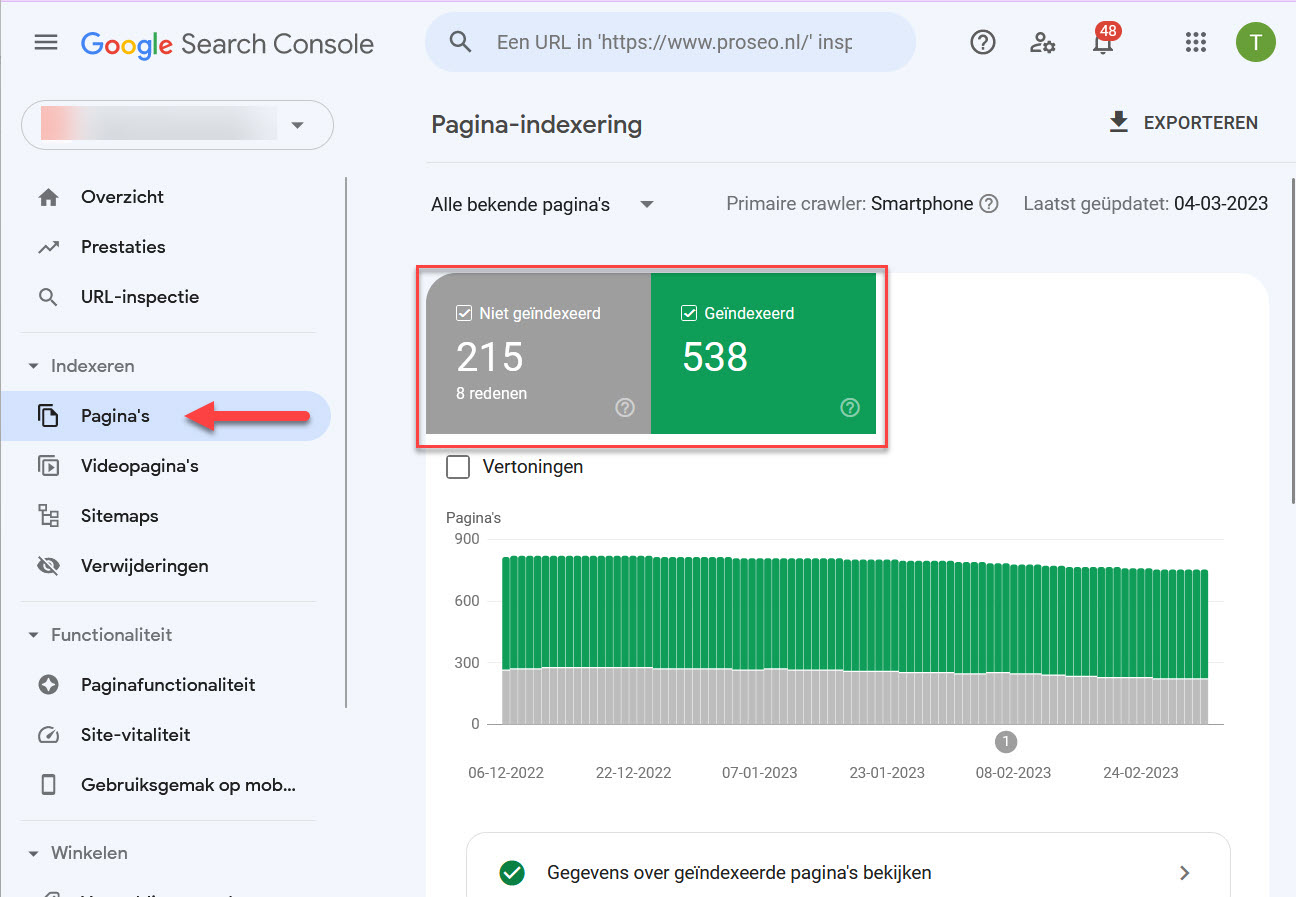Open Alle bekende pagina's filter dropdown
The height and width of the screenshot is (897, 1296).
(543, 205)
